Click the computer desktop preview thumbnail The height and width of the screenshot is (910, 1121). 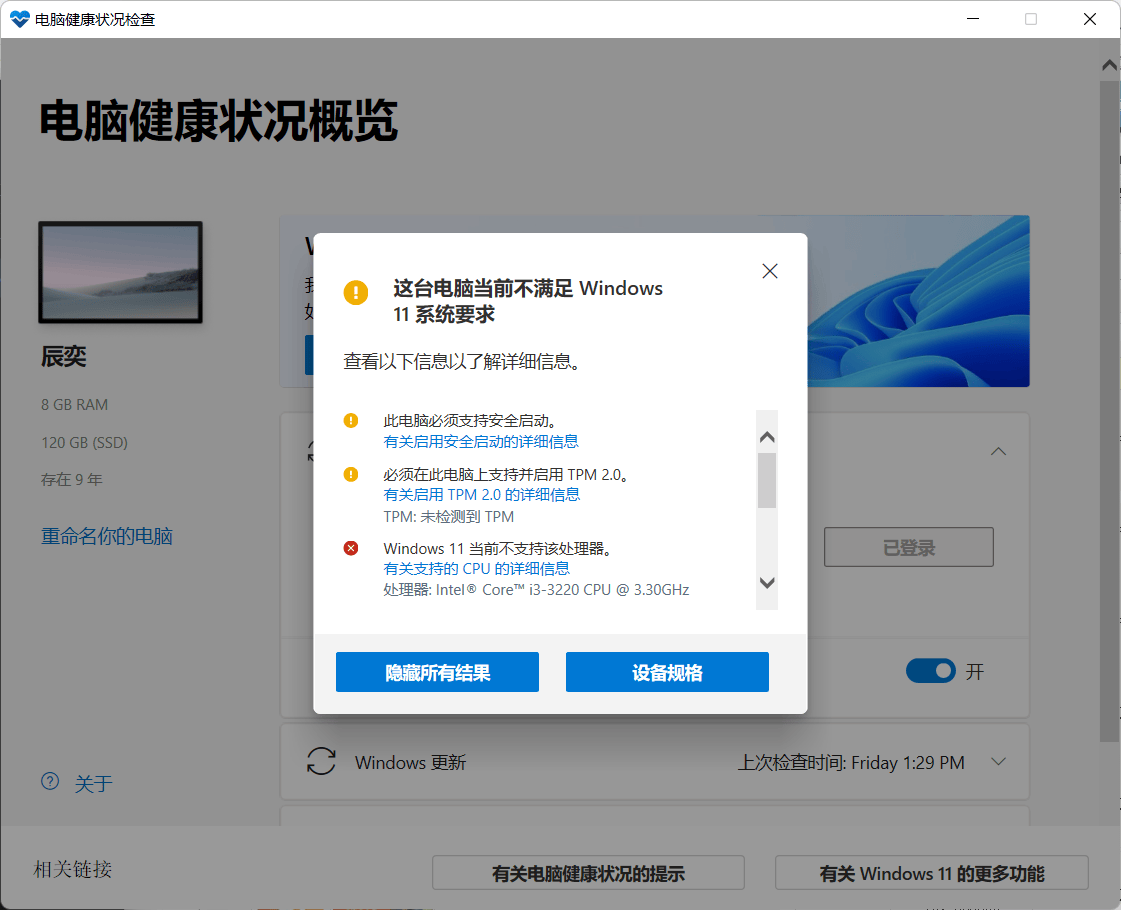(120, 272)
